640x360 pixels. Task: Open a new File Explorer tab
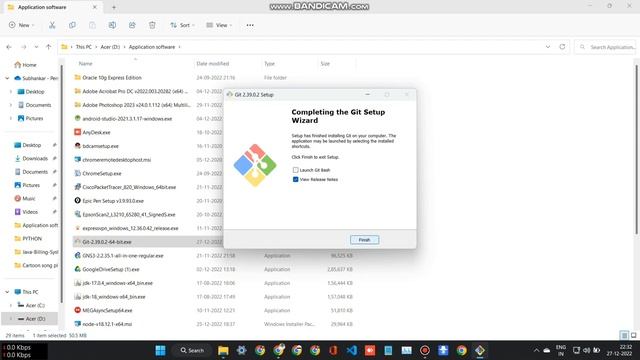114,7
